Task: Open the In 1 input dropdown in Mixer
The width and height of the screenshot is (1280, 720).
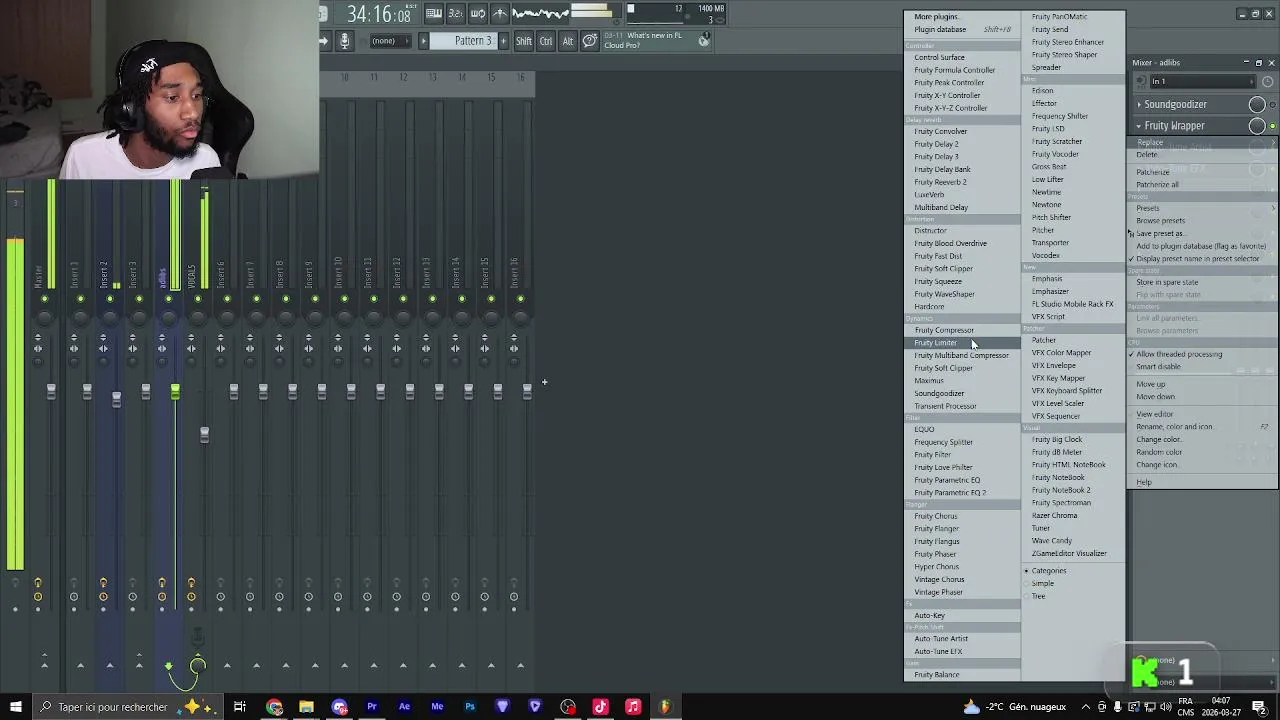Action: [1203, 82]
